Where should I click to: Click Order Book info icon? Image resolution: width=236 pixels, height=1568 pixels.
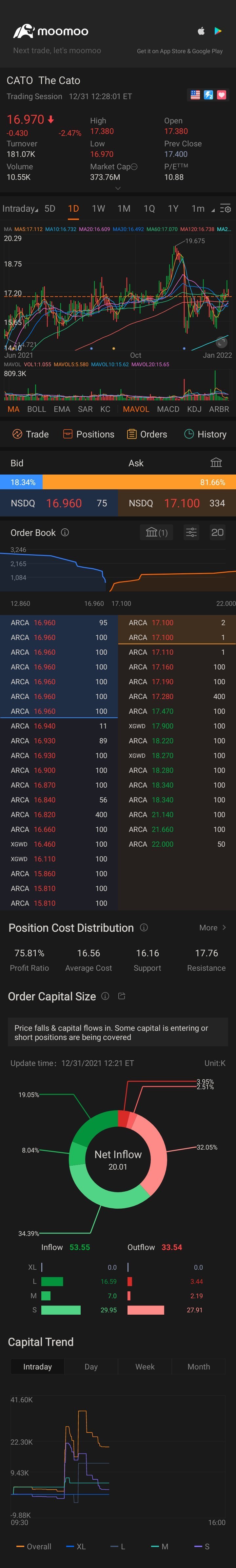[65, 532]
